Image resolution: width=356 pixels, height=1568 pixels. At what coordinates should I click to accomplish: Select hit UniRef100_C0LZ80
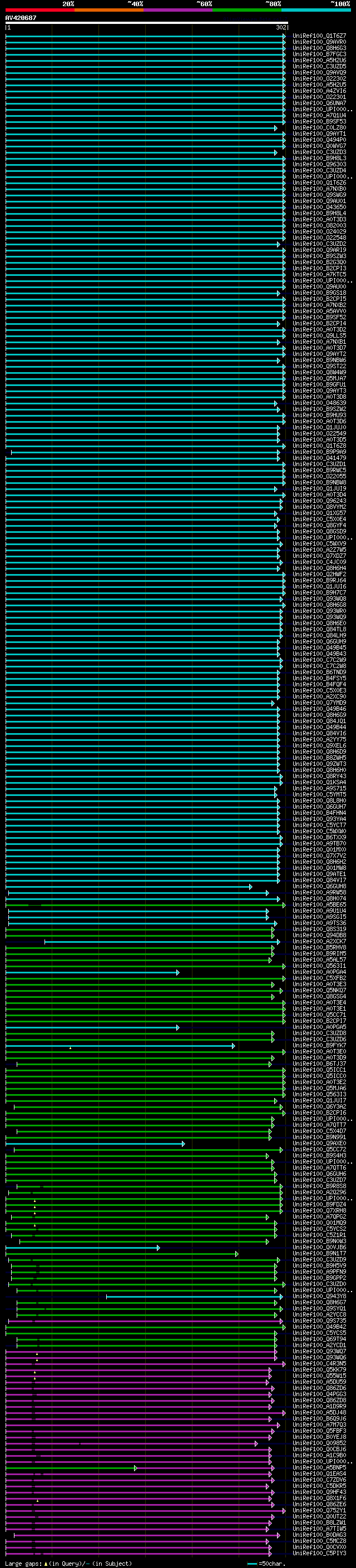click(x=319, y=128)
